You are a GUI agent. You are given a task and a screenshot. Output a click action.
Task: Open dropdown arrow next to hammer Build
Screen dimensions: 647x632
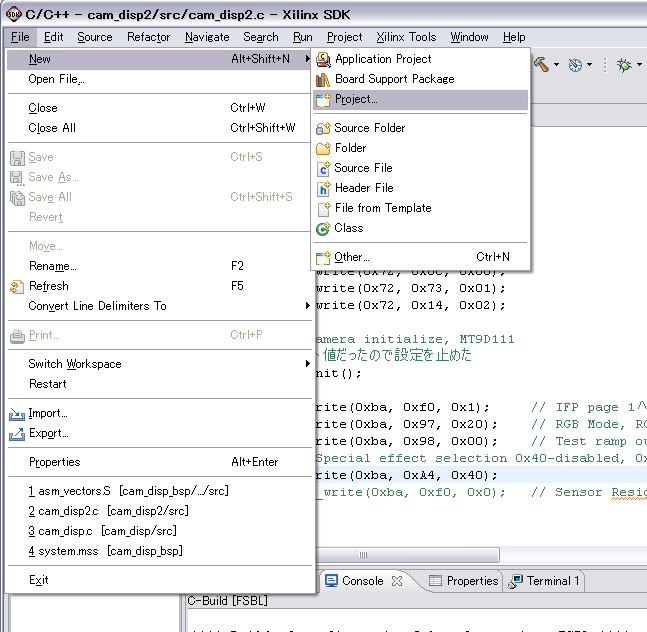556,65
